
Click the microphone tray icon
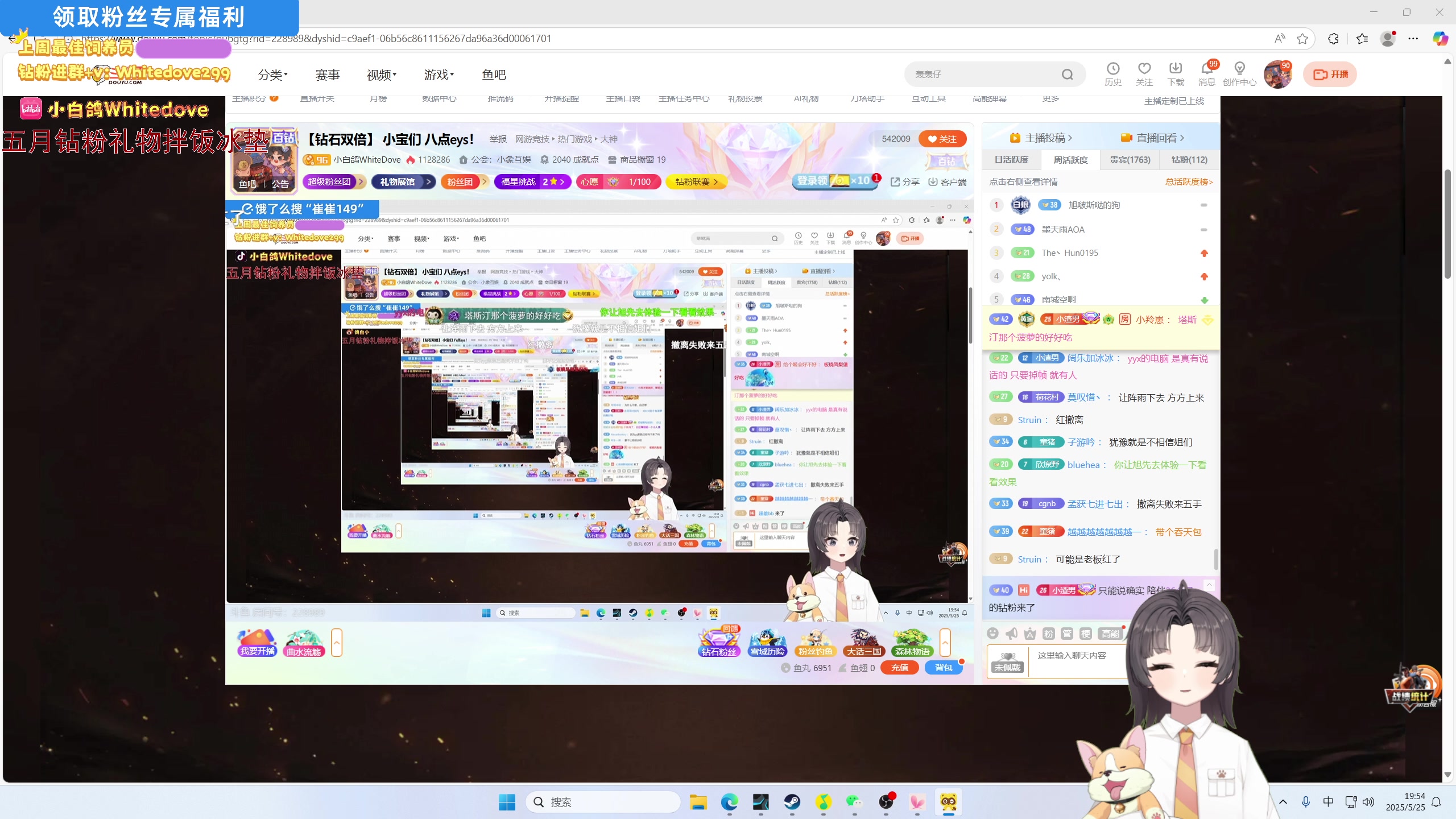point(1306,802)
